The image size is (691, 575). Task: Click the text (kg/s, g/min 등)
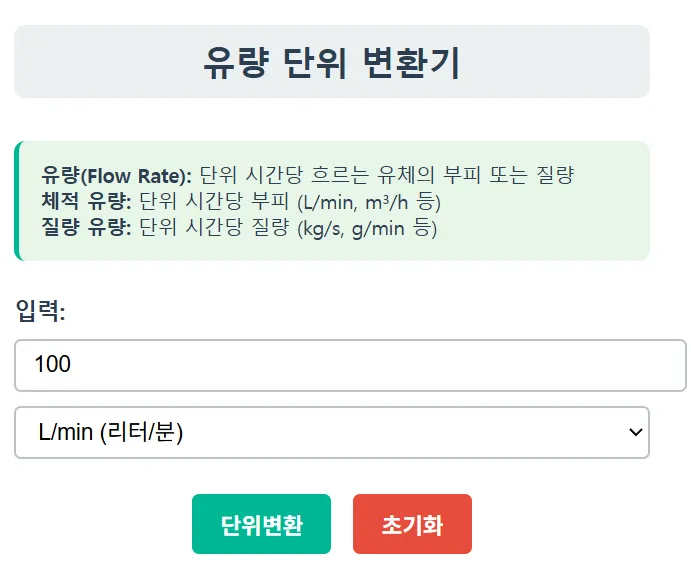pos(368,228)
